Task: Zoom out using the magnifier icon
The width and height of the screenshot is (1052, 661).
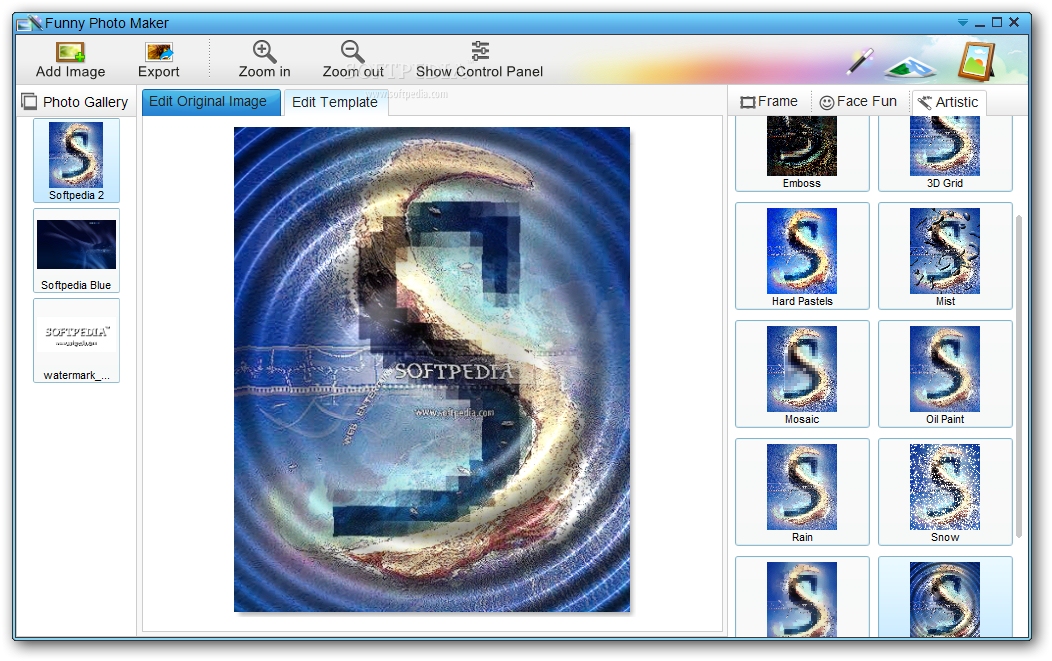Action: click(x=352, y=52)
